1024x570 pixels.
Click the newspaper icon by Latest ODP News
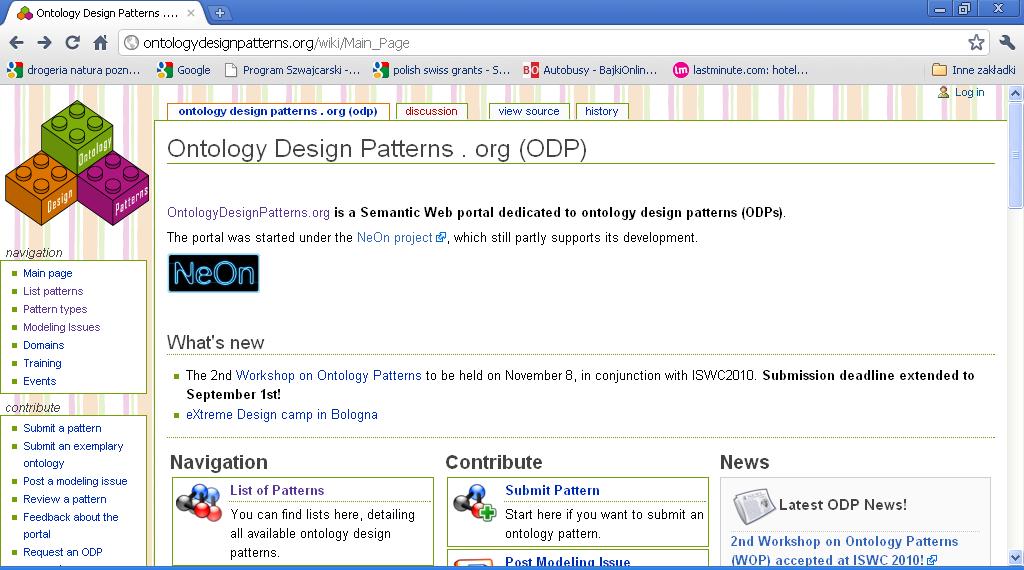(753, 506)
